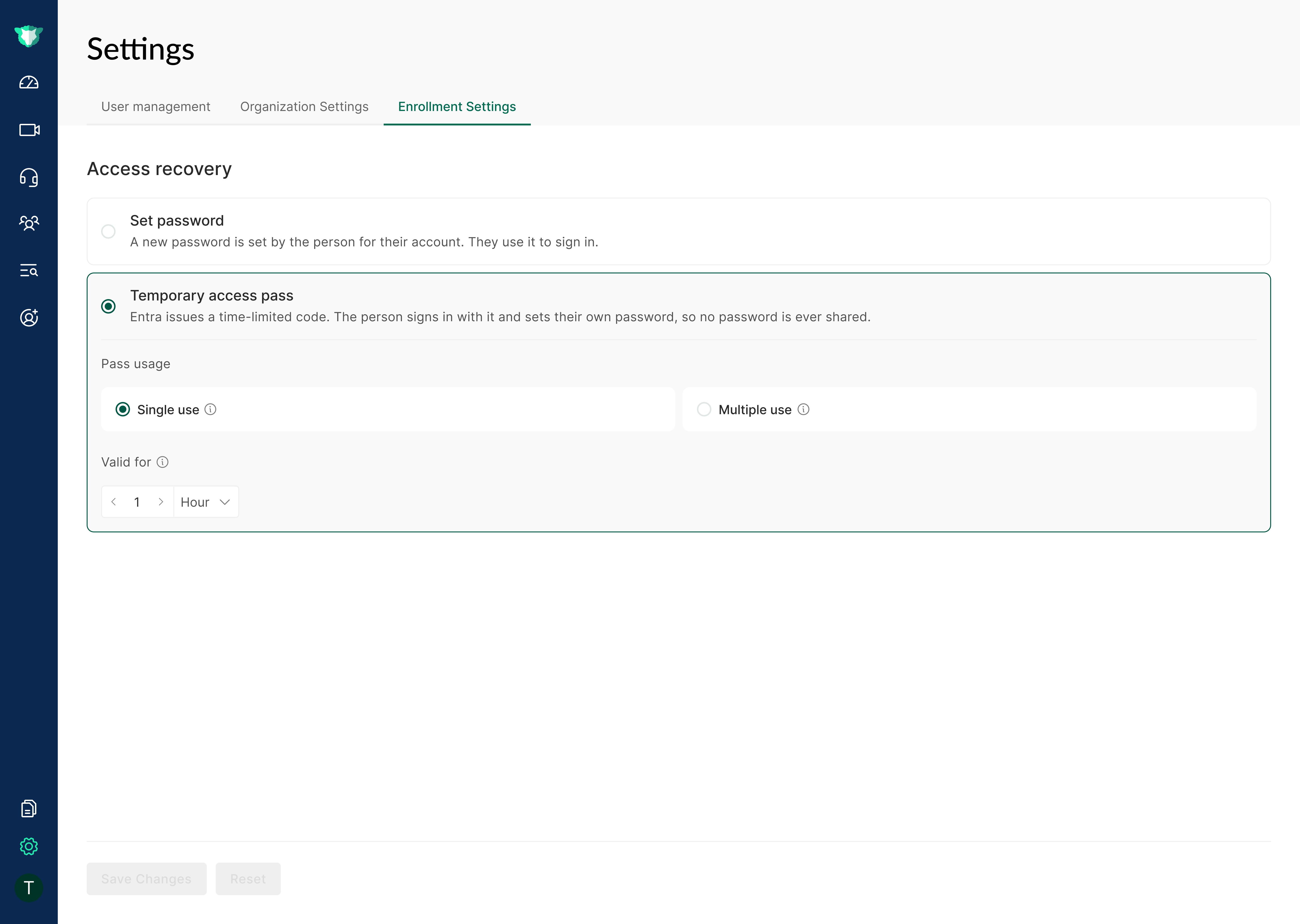Open the Hour unit dropdown

coord(206,502)
